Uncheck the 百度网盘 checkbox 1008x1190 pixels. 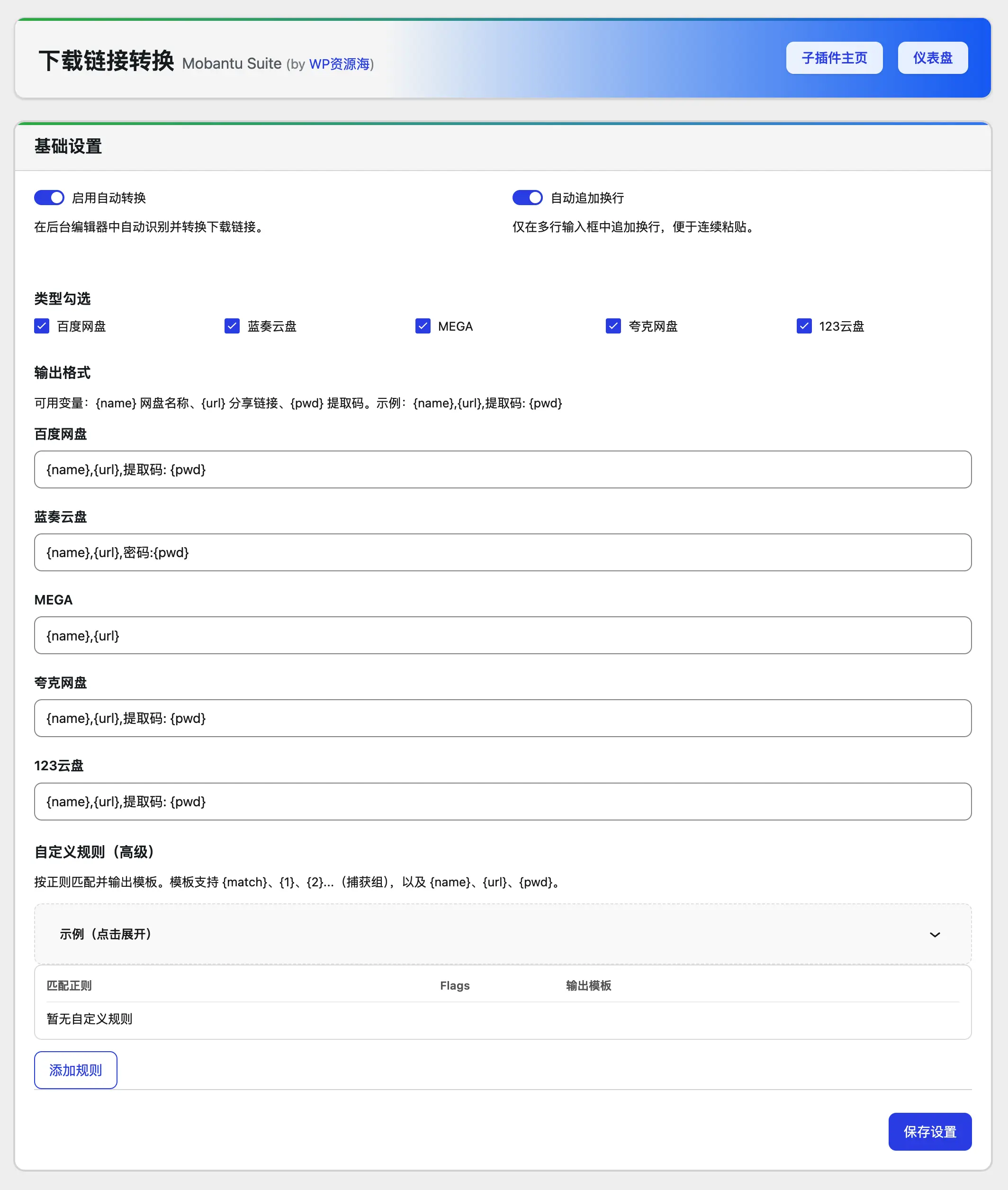click(42, 326)
